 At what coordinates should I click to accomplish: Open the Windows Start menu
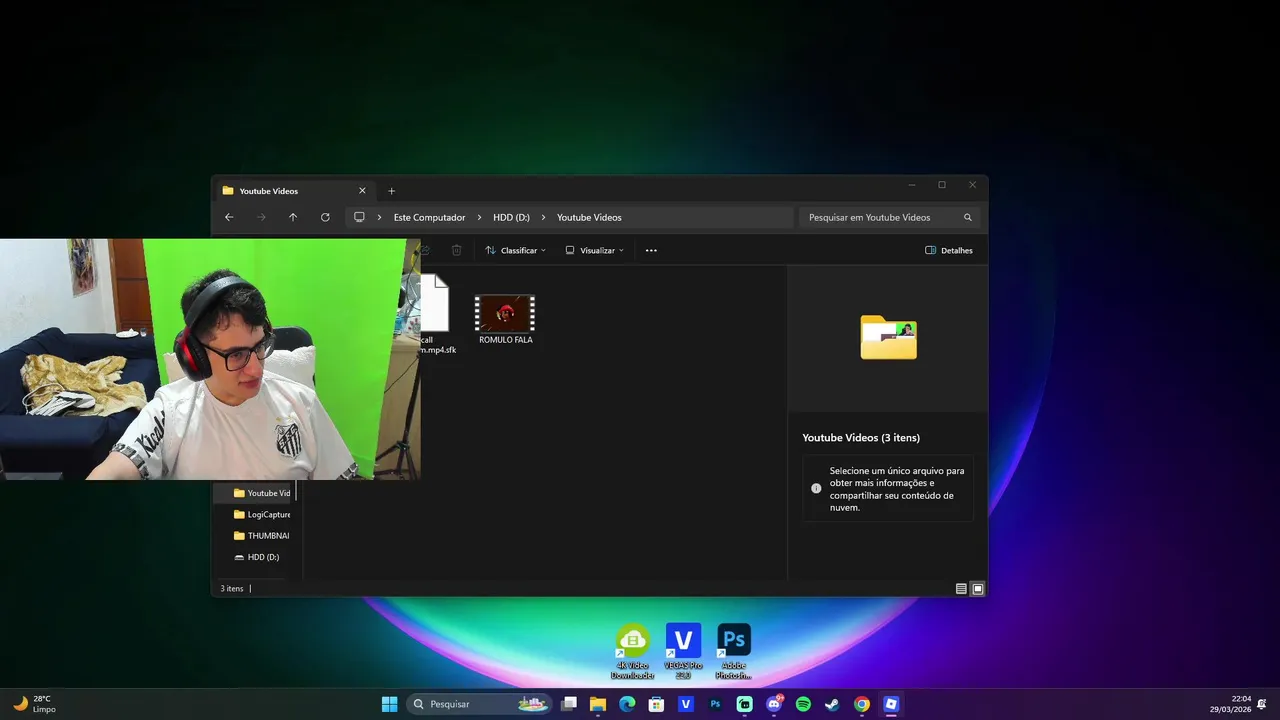pos(389,704)
